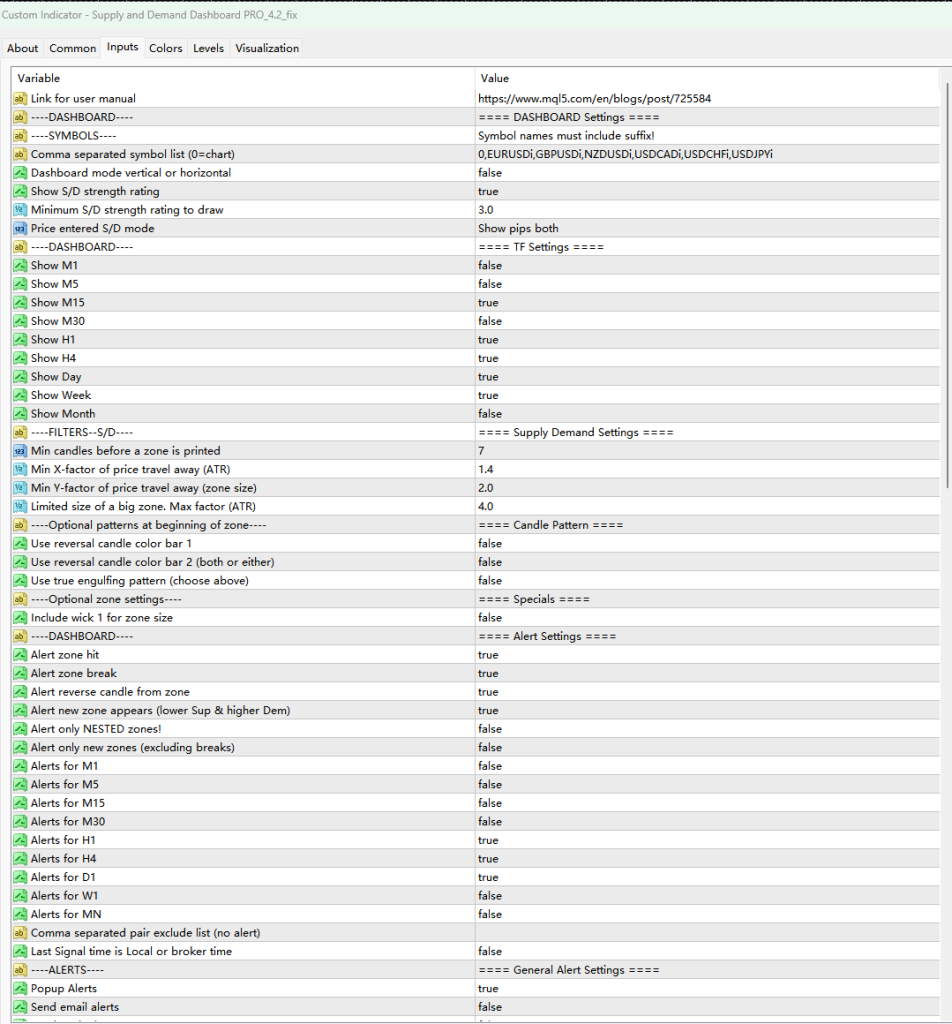The image size is (952, 1024).
Task: Toggle the Send email alerts value
Action: tap(490, 1007)
